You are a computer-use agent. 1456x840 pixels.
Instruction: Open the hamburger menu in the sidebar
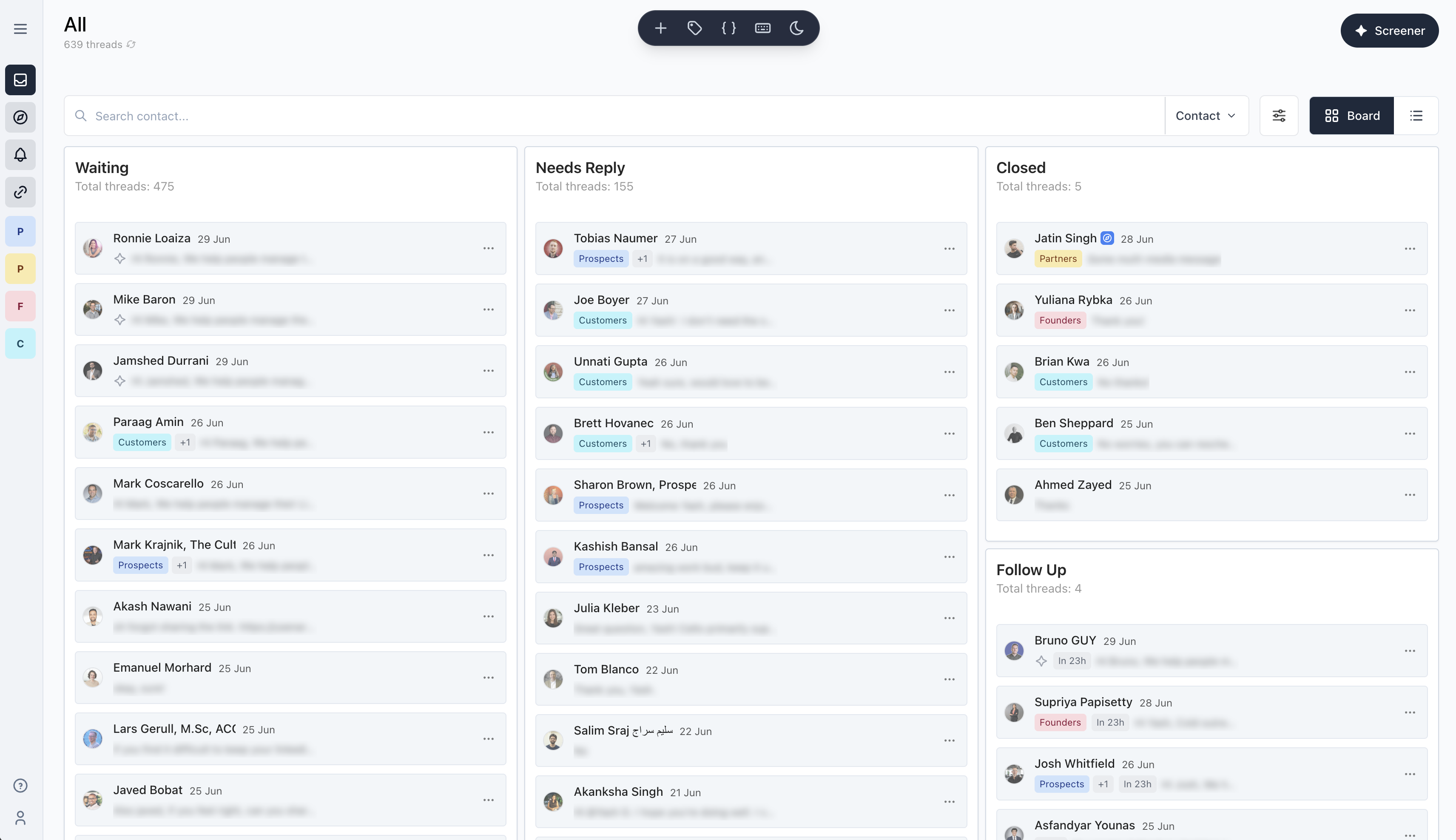click(x=20, y=29)
